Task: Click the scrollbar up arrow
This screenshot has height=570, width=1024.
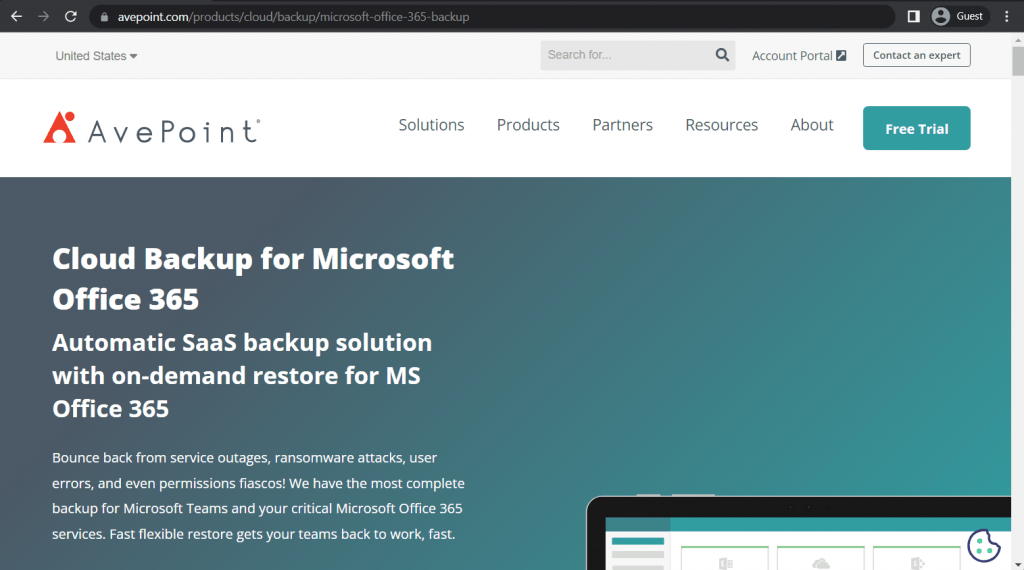Action: (1017, 40)
